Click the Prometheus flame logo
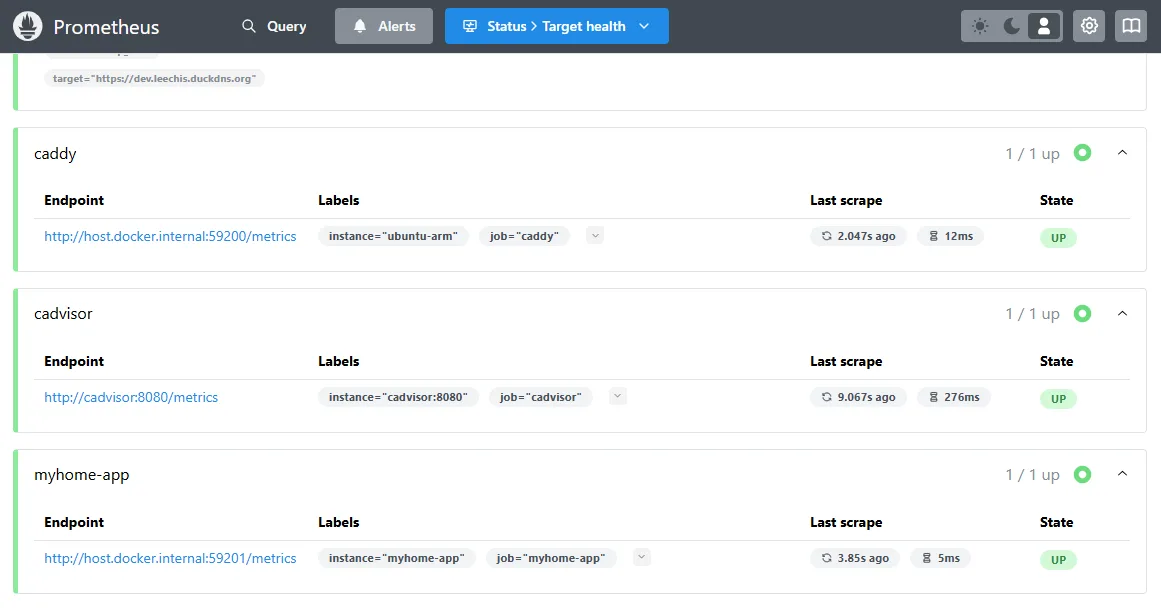1161x610 pixels. [27, 26]
